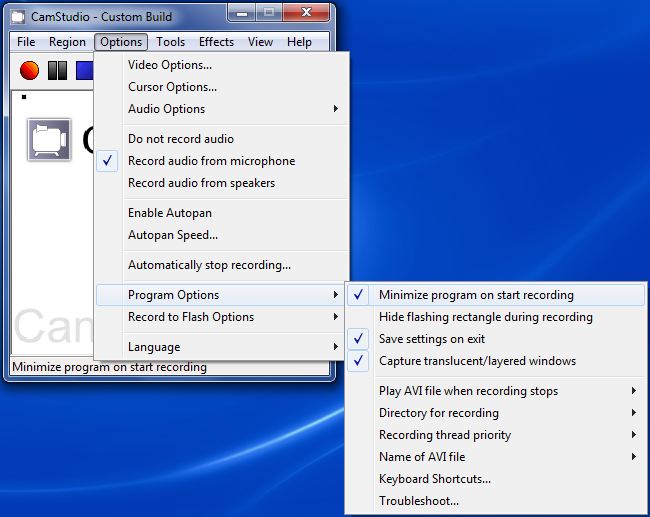This screenshot has width=650, height=517.
Task: Open the File menu
Action: point(26,42)
